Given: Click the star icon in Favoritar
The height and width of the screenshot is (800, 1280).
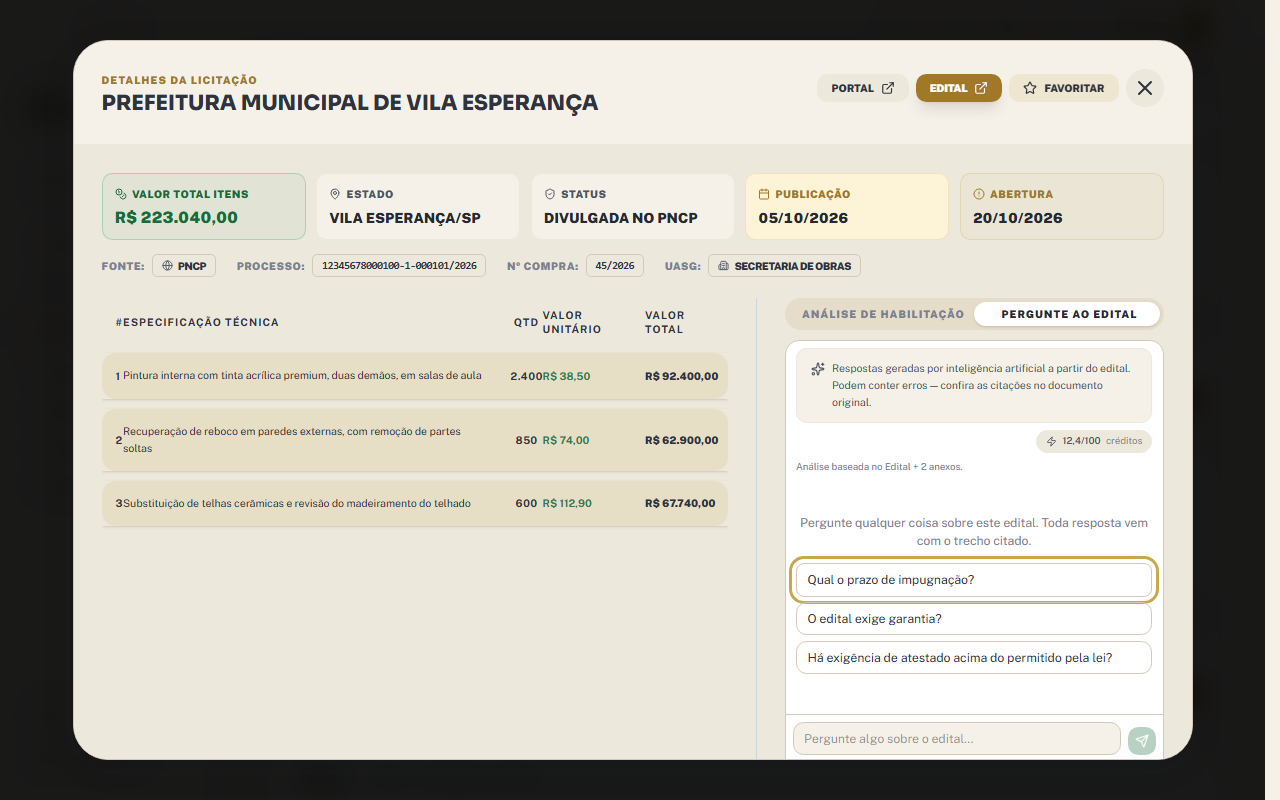Looking at the screenshot, I should [x=1030, y=88].
